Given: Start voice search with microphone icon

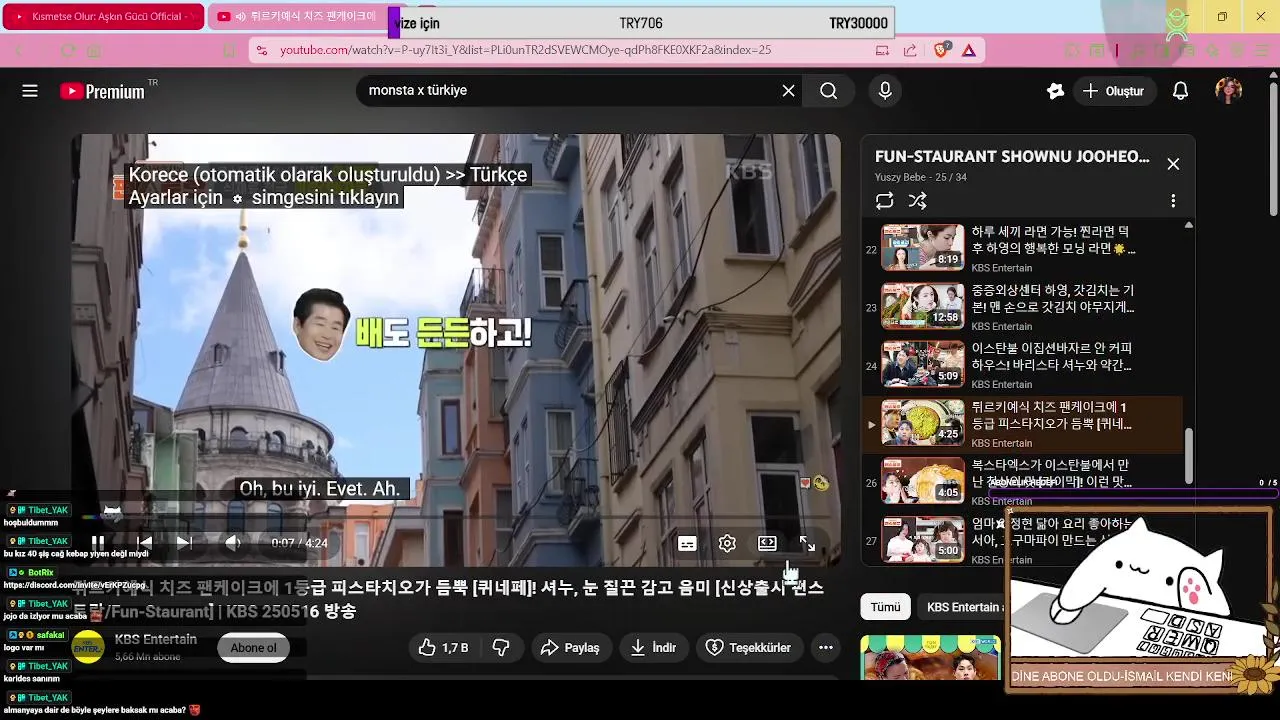Looking at the screenshot, I should tap(885, 91).
